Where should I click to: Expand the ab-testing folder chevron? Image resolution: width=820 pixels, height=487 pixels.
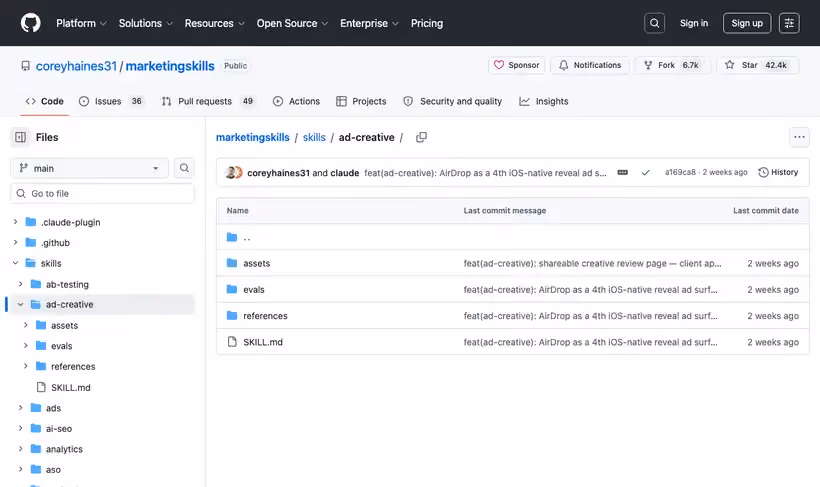pos(20,284)
